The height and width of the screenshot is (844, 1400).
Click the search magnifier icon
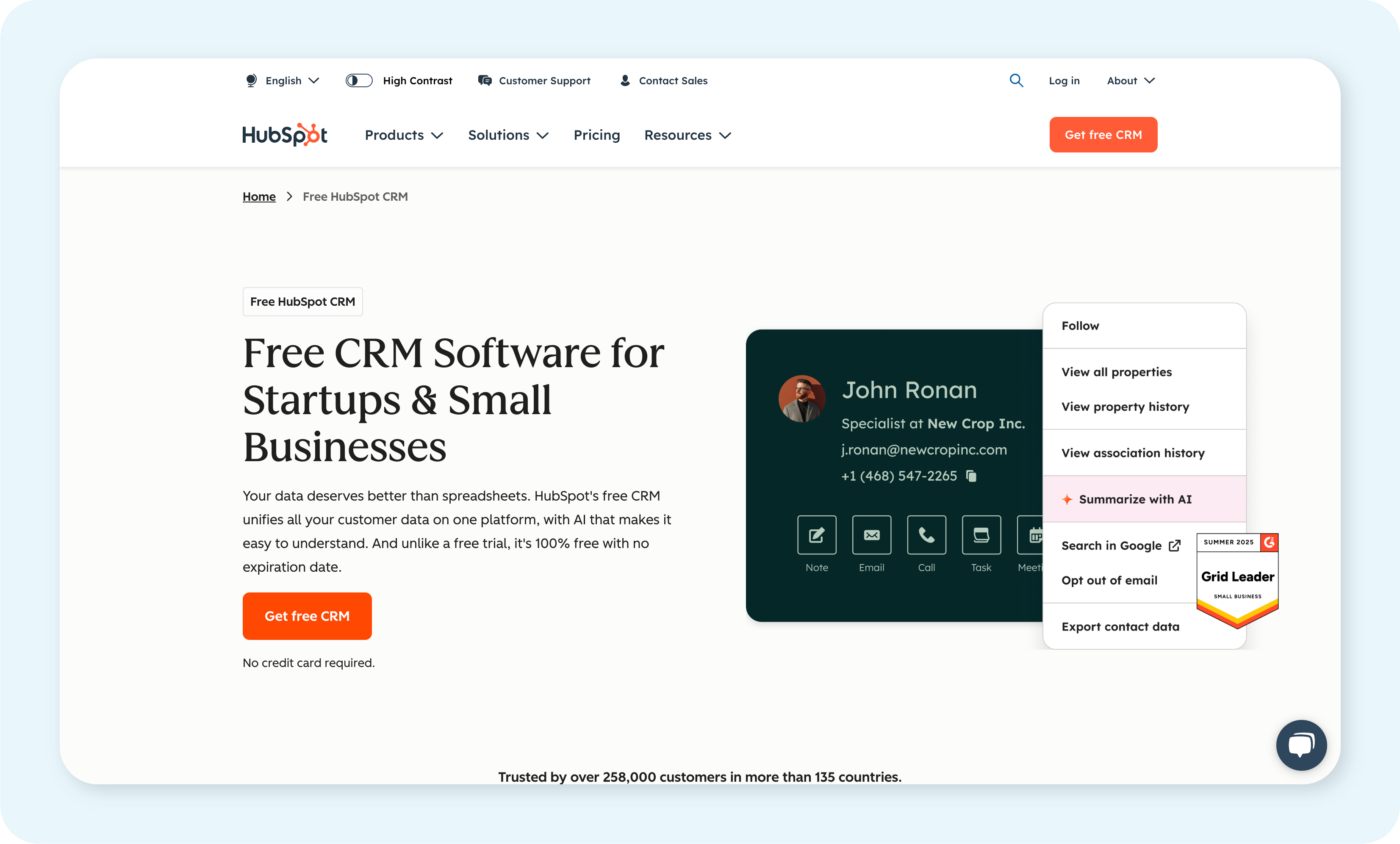tap(1016, 80)
